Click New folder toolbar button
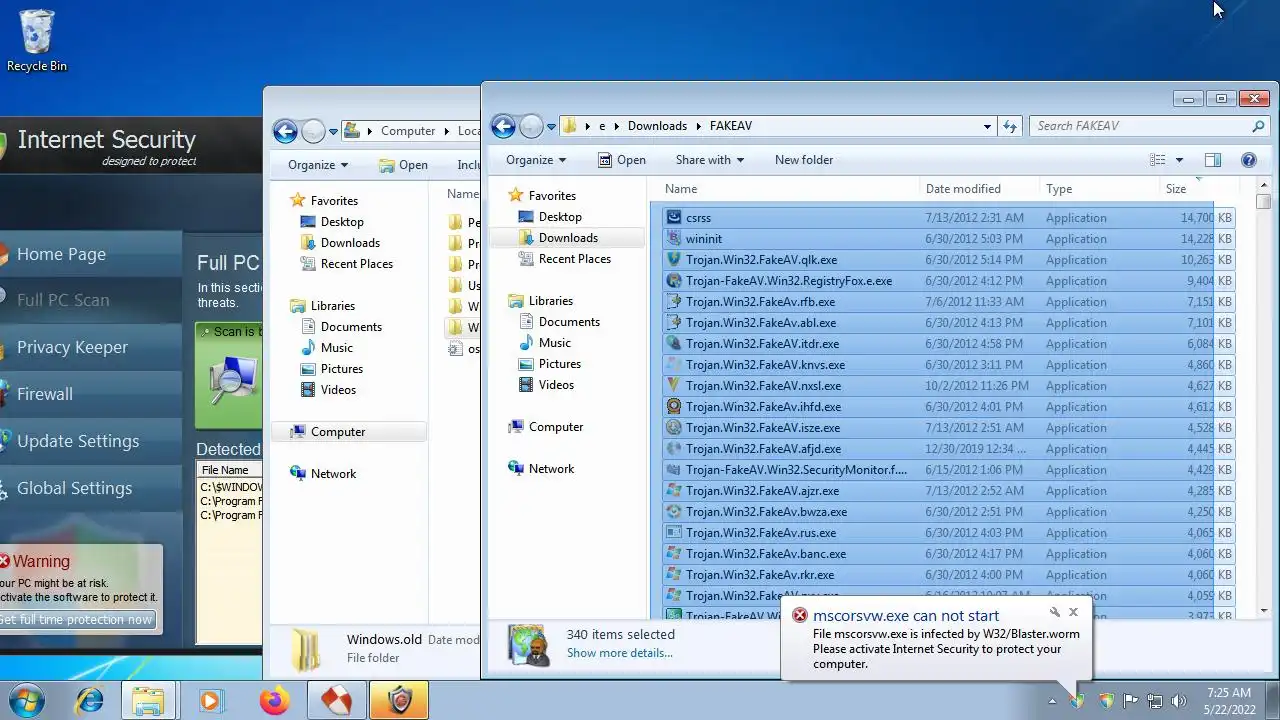1280x720 pixels. click(x=803, y=160)
